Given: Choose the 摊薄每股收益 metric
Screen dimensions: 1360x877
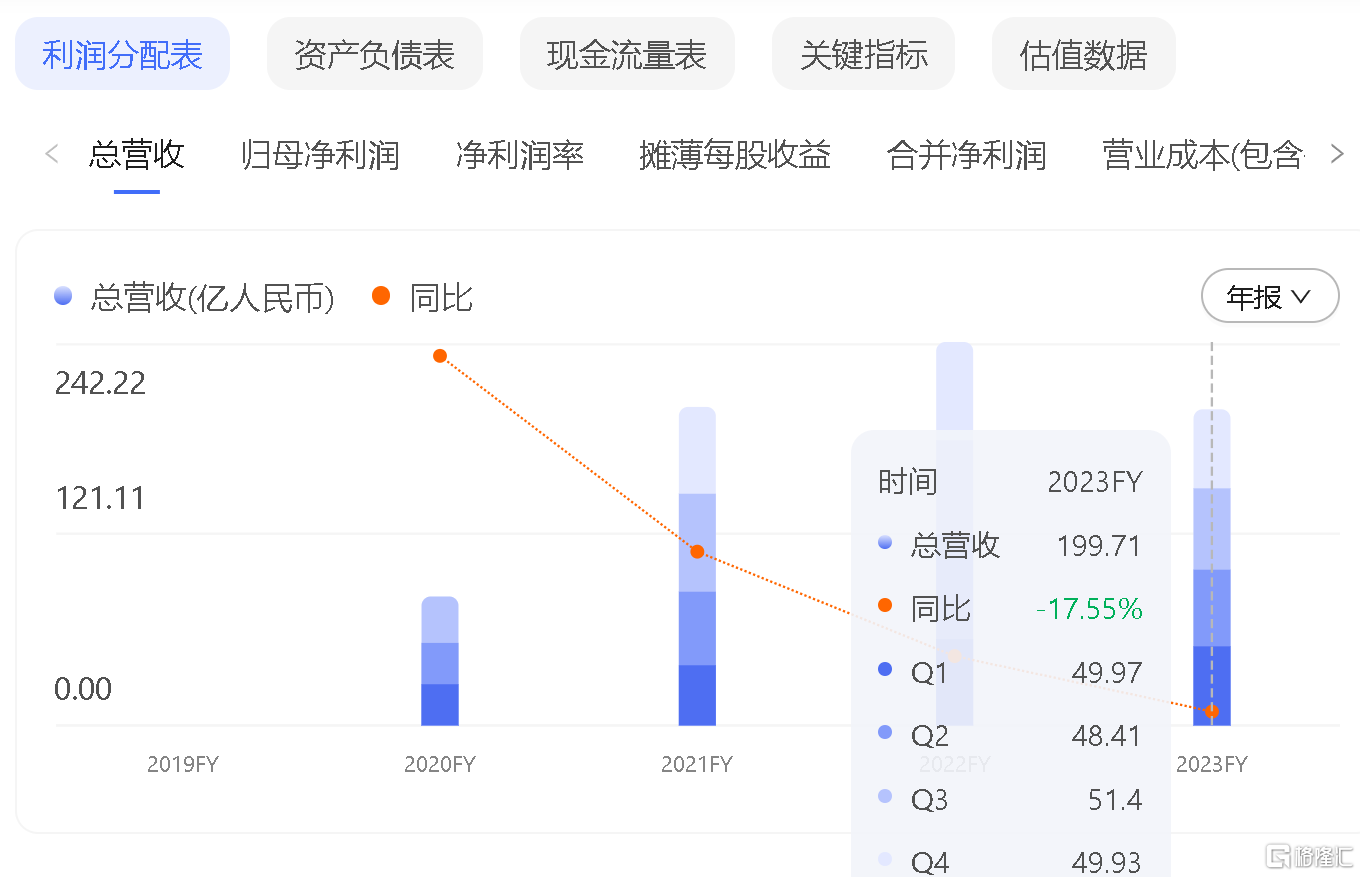Looking at the screenshot, I should (x=735, y=155).
